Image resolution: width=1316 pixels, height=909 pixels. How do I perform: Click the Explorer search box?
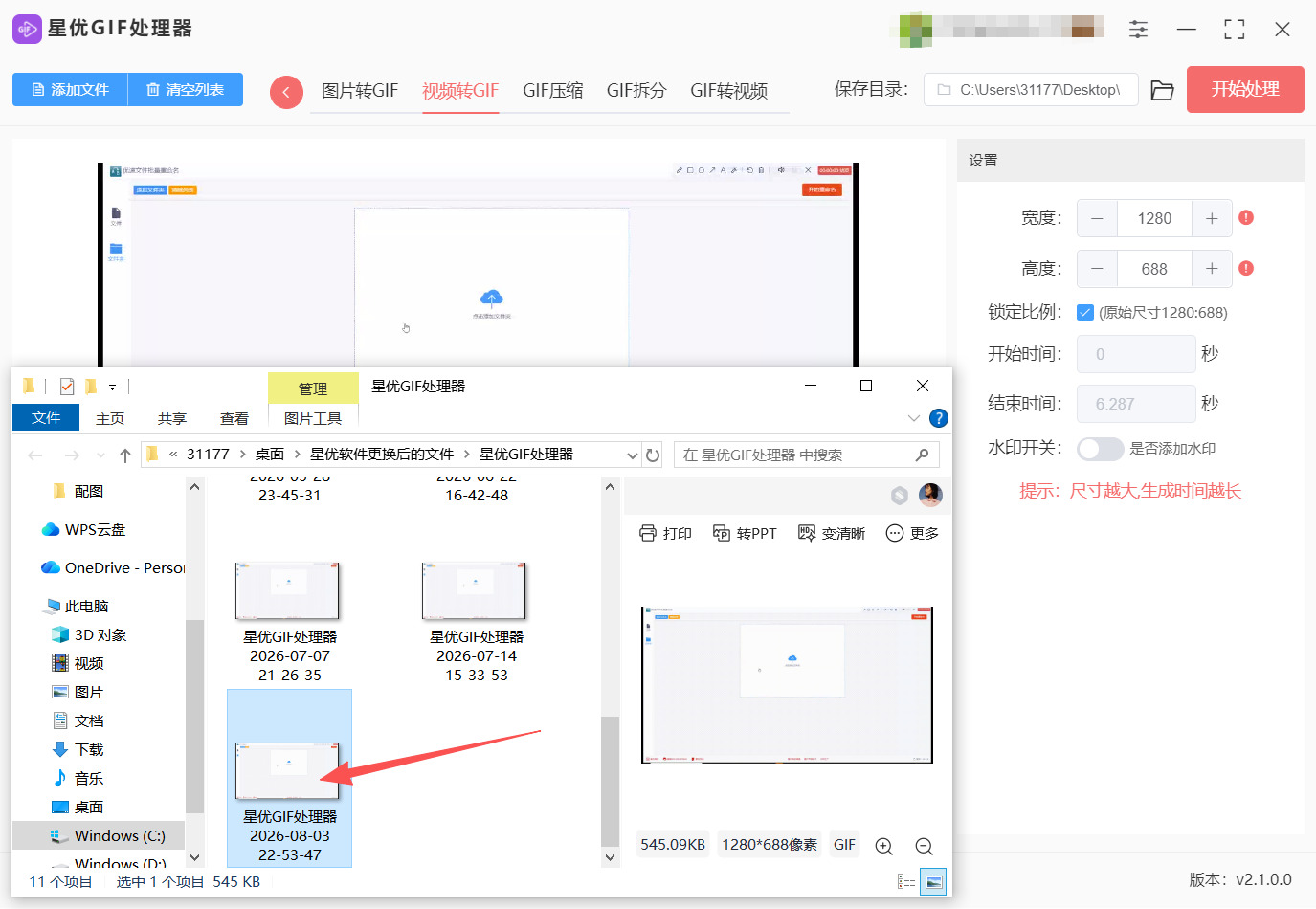click(x=806, y=455)
